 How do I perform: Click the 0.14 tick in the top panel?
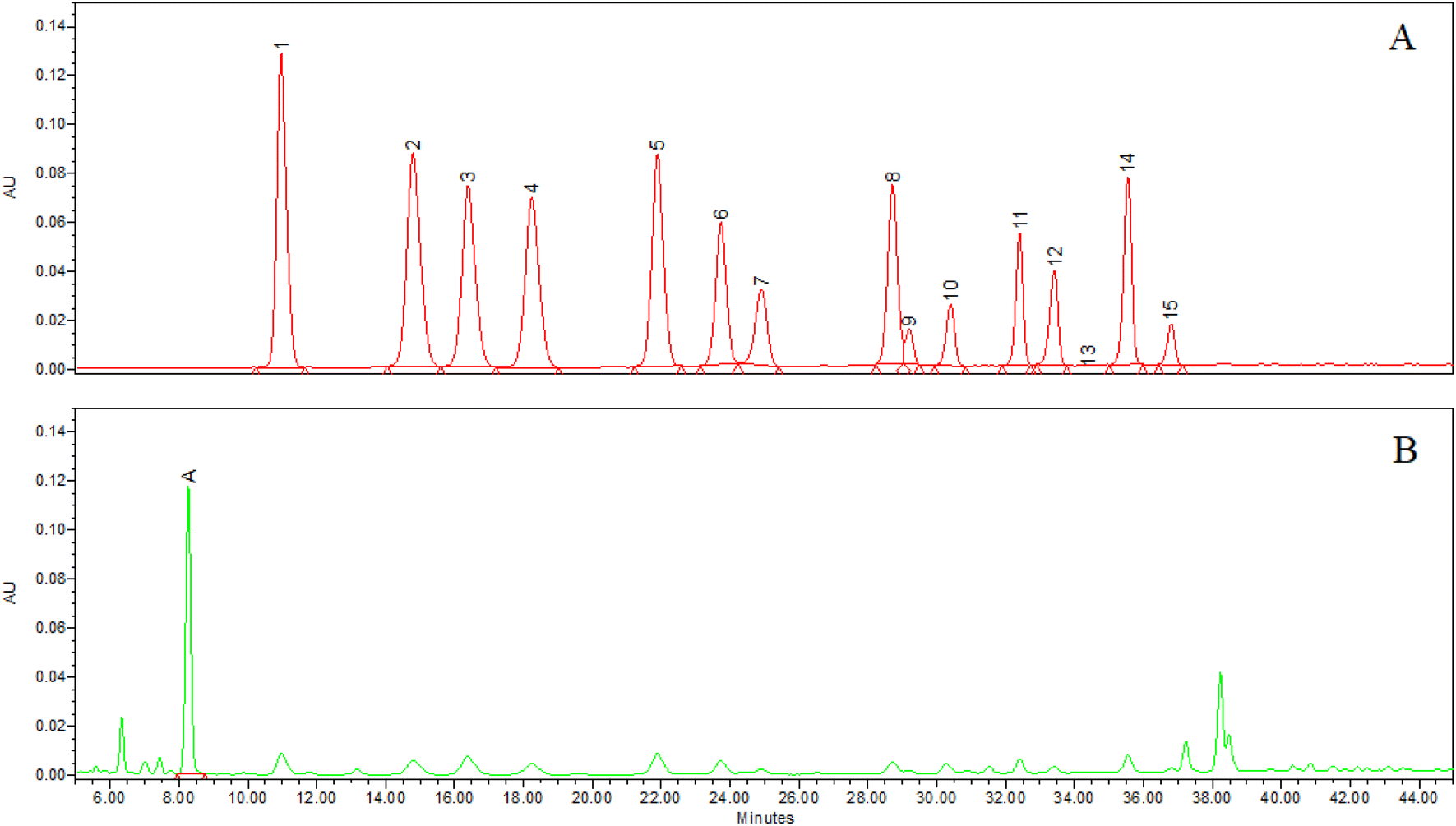(x=49, y=26)
